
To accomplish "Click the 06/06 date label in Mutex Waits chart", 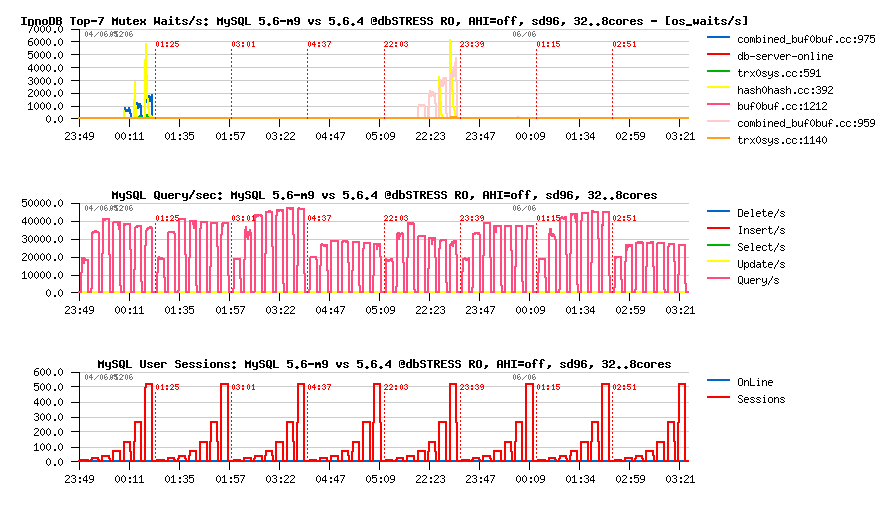I will (x=524, y=34).
